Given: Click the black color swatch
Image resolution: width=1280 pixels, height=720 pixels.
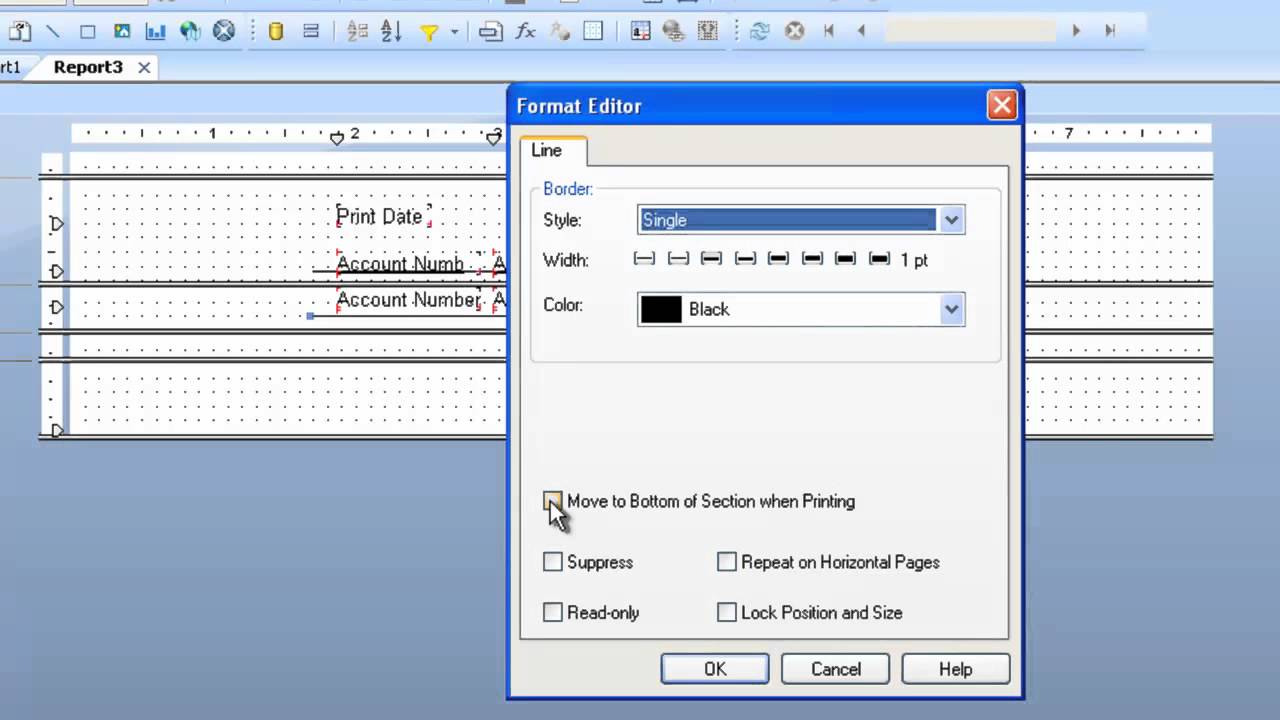Looking at the screenshot, I should tap(661, 310).
